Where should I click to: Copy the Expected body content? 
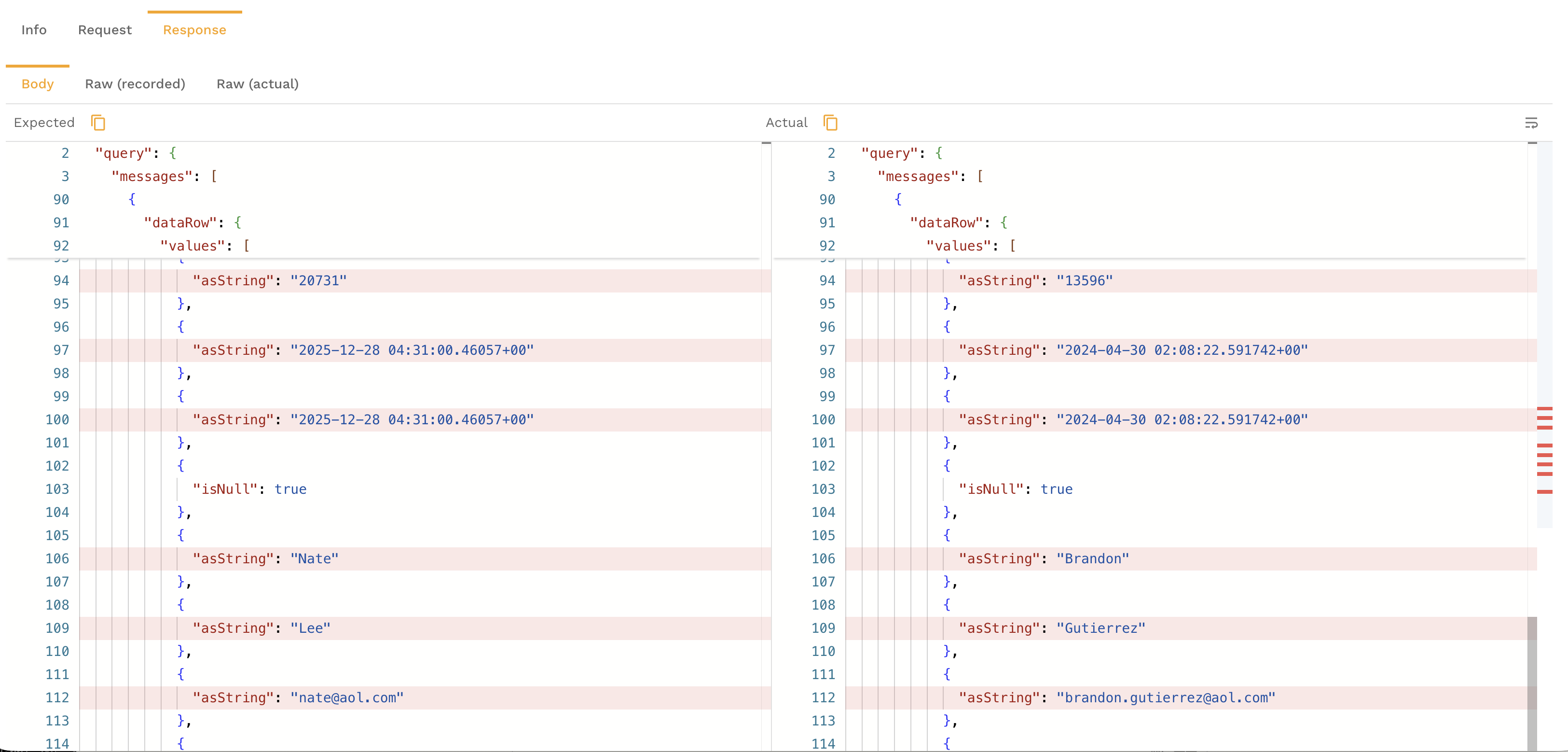tap(98, 123)
